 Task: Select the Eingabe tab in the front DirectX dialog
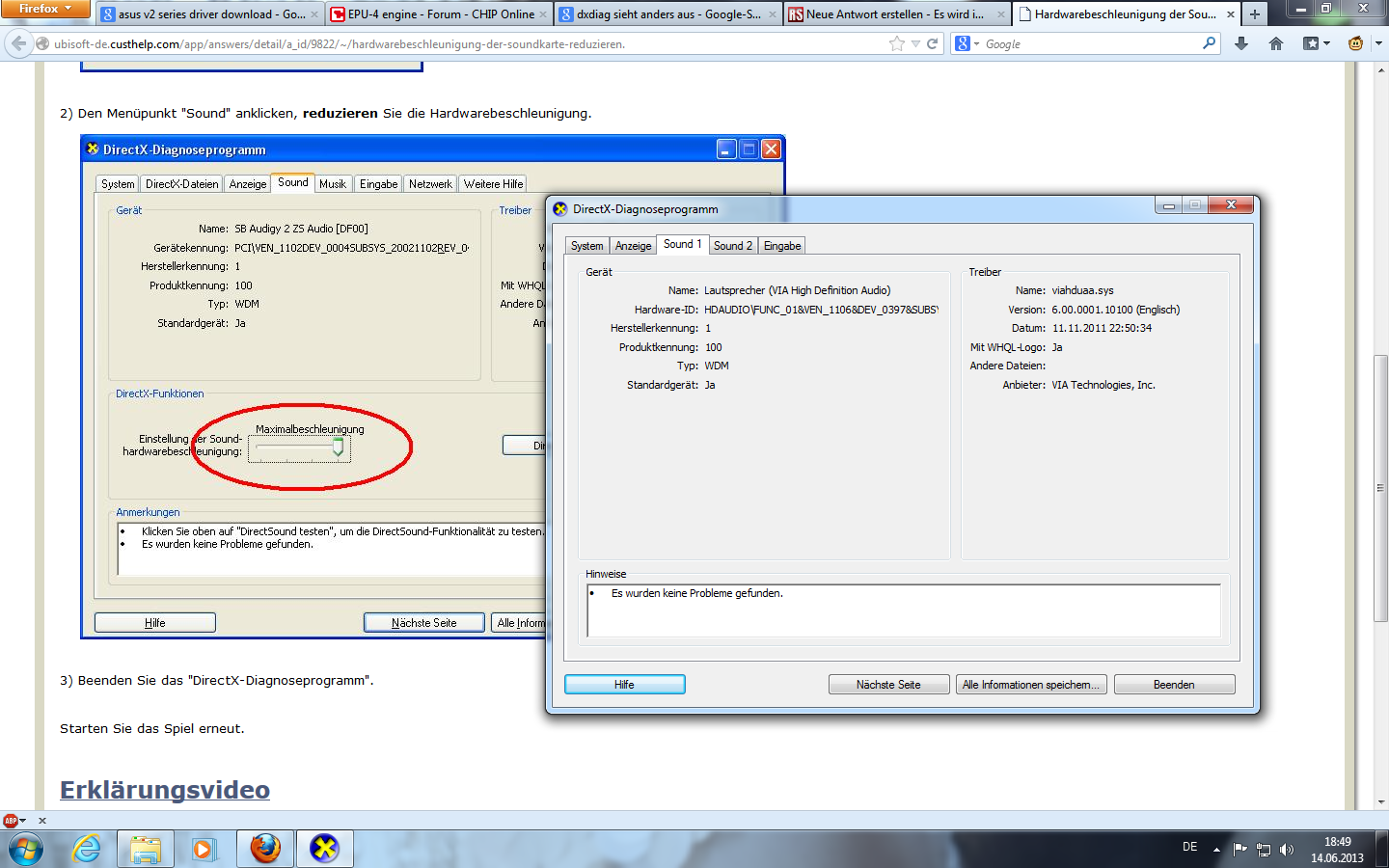point(782,246)
